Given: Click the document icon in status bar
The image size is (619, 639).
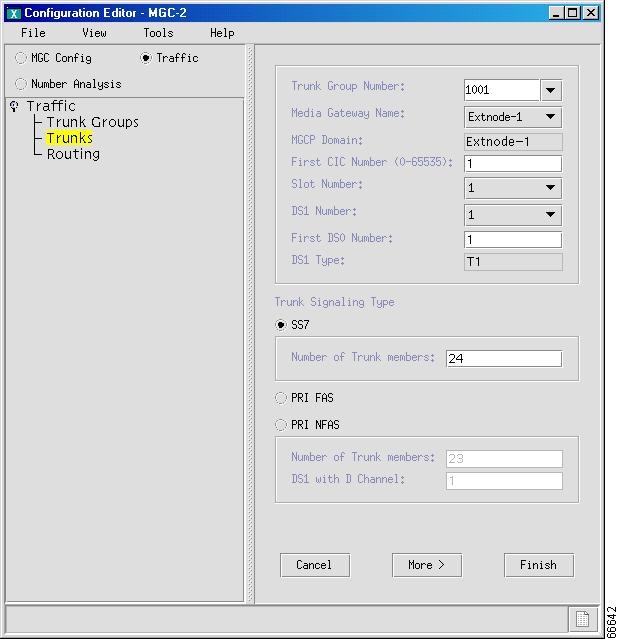Looking at the screenshot, I should 582,619.
